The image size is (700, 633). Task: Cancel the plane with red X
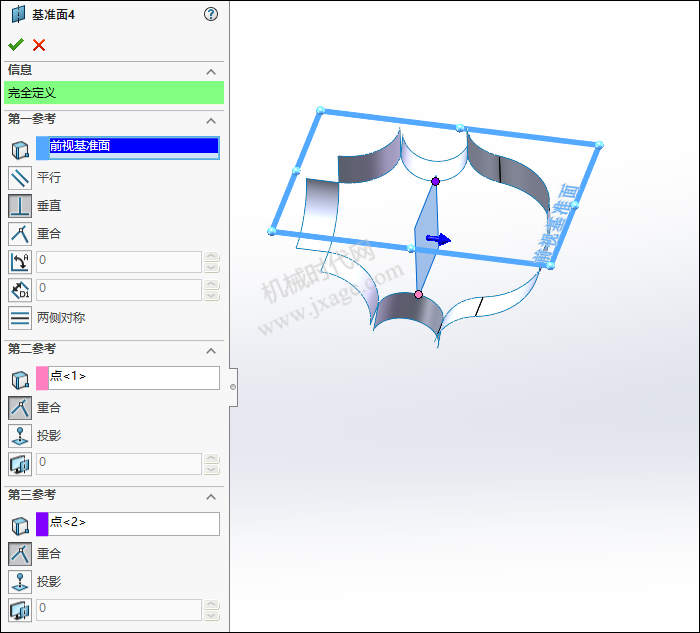[x=39, y=45]
